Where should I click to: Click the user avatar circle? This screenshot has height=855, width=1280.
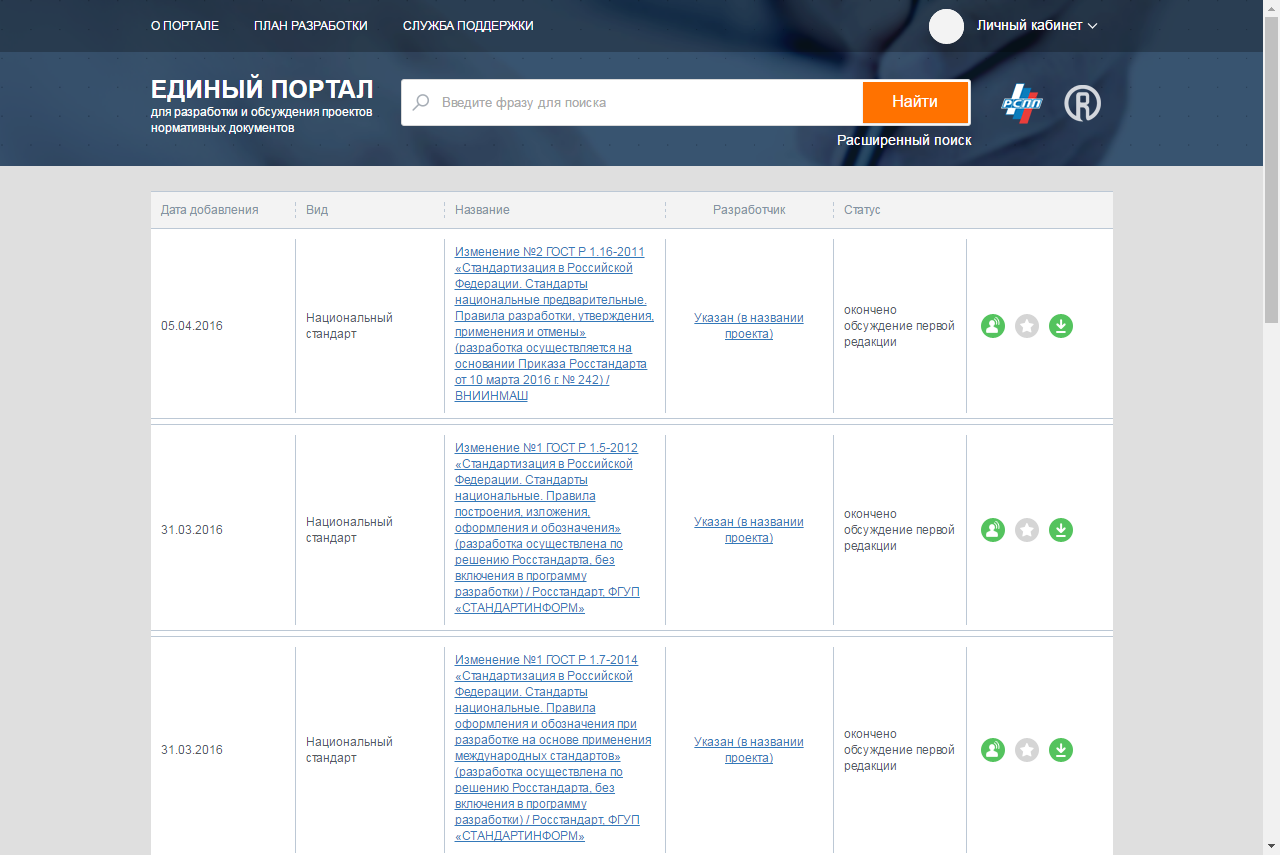[946, 26]
